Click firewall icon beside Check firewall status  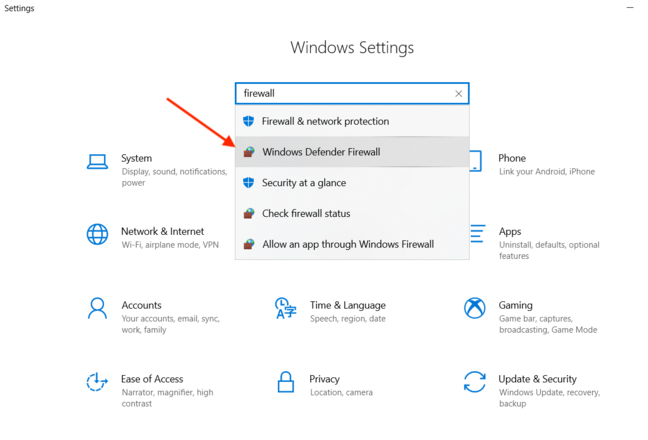(249, 213)
